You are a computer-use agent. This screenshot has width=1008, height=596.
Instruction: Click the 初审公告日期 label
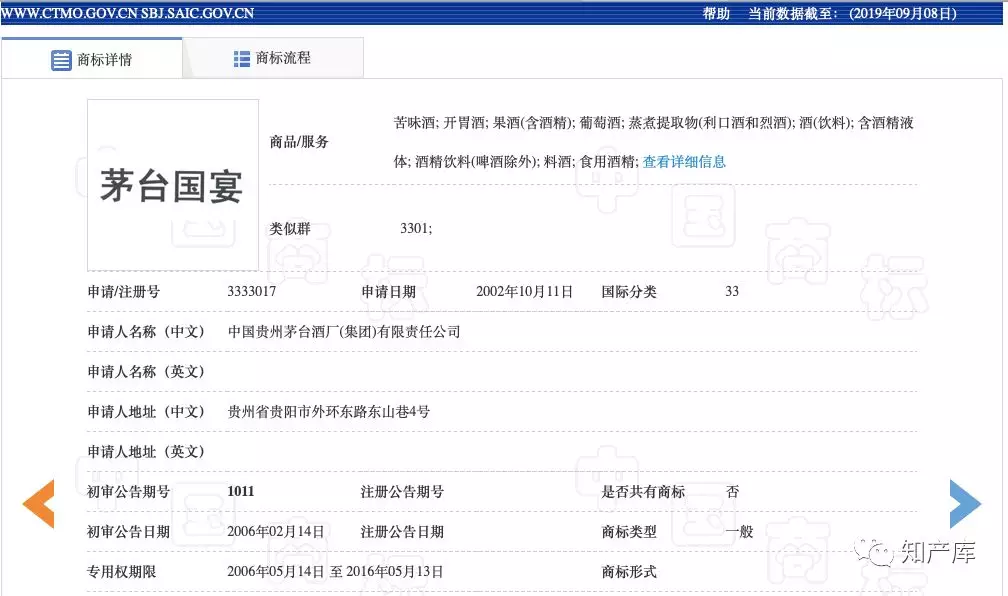(129, 532)
